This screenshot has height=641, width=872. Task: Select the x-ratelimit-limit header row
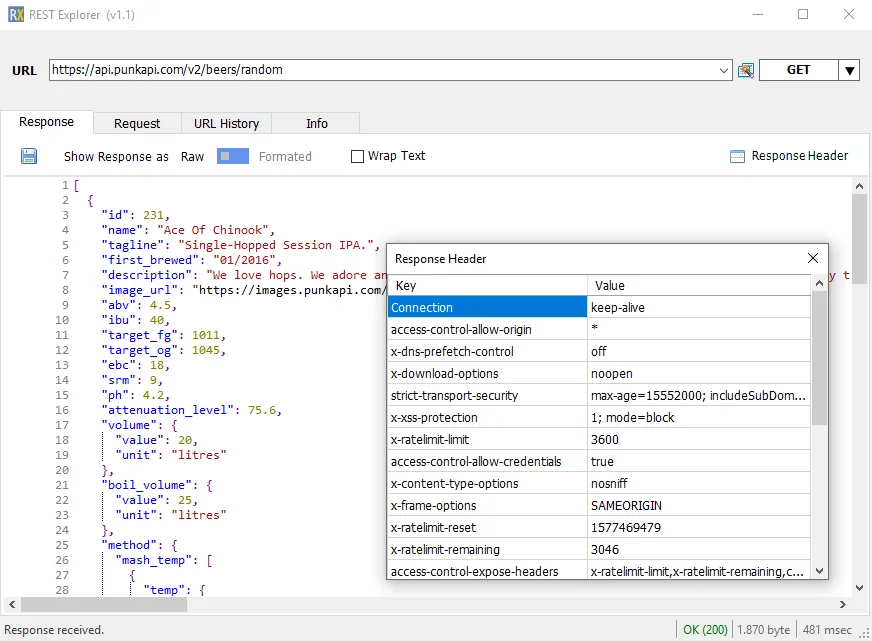click(487, 439)
